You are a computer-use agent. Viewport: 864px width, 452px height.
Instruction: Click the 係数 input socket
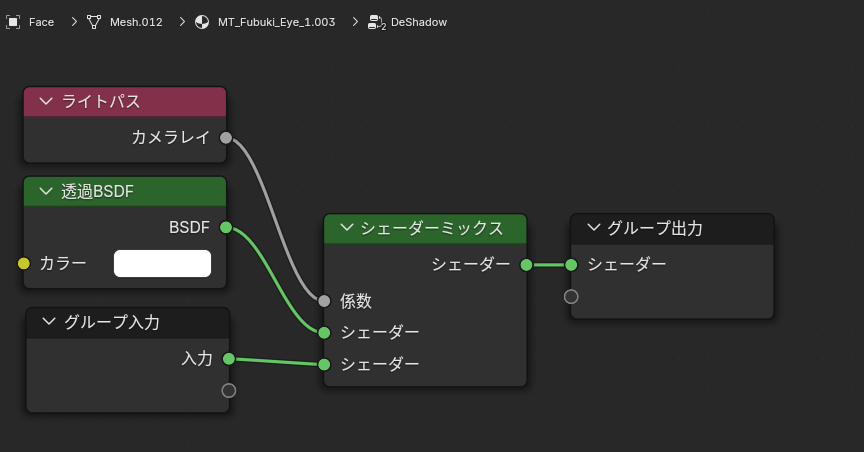[324, 301]
